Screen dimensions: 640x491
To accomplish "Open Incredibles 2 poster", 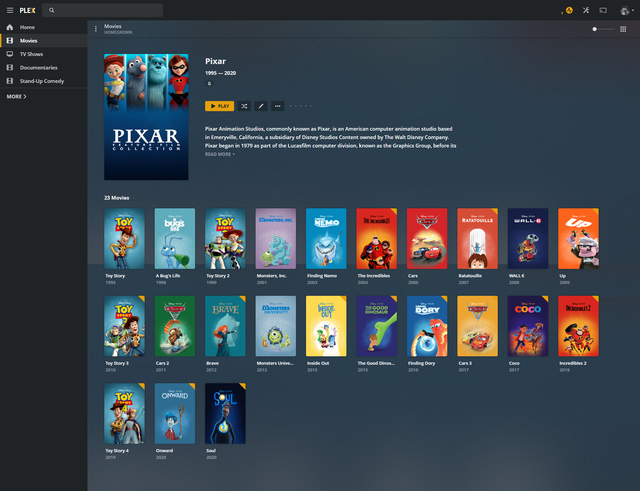I will point(578,326).
